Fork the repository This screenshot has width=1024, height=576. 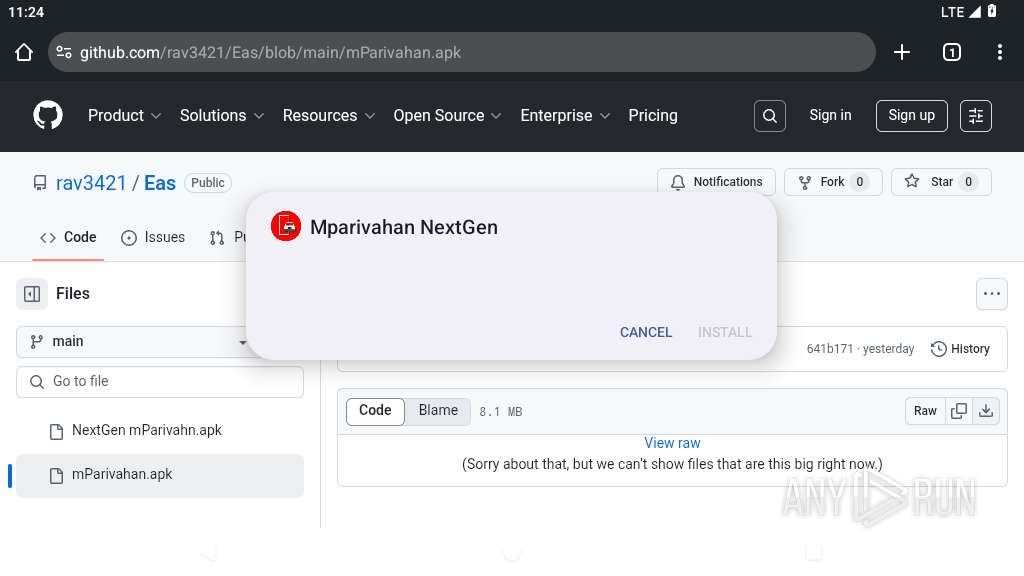tap(833, 182)
